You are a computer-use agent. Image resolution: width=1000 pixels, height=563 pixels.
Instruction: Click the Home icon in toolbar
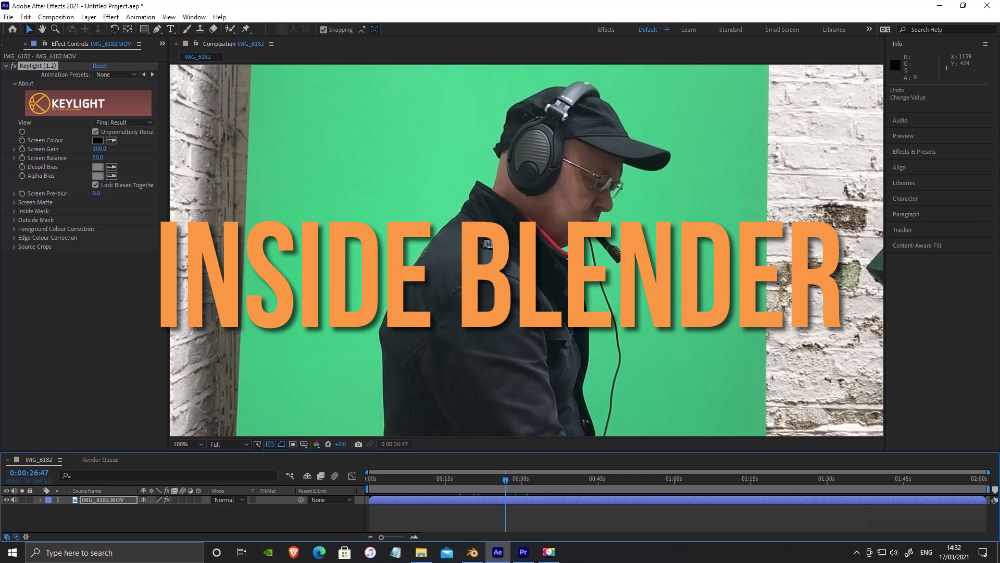coord(12,29)
